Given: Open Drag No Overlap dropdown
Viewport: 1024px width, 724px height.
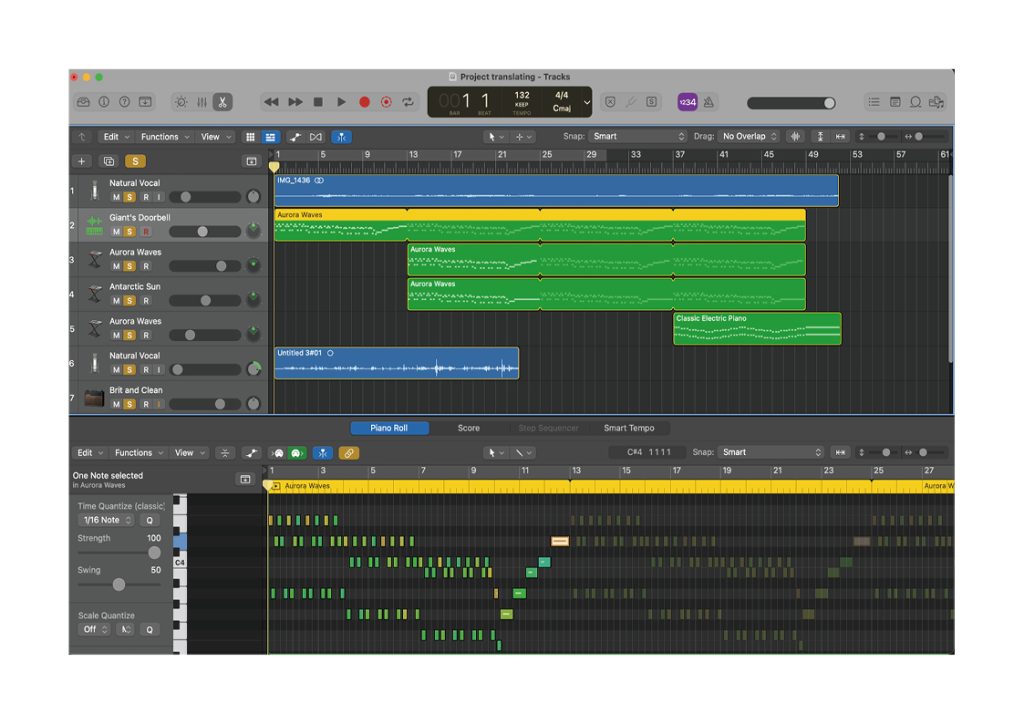Looking at the screenshot, I should (x=749, y=136).
